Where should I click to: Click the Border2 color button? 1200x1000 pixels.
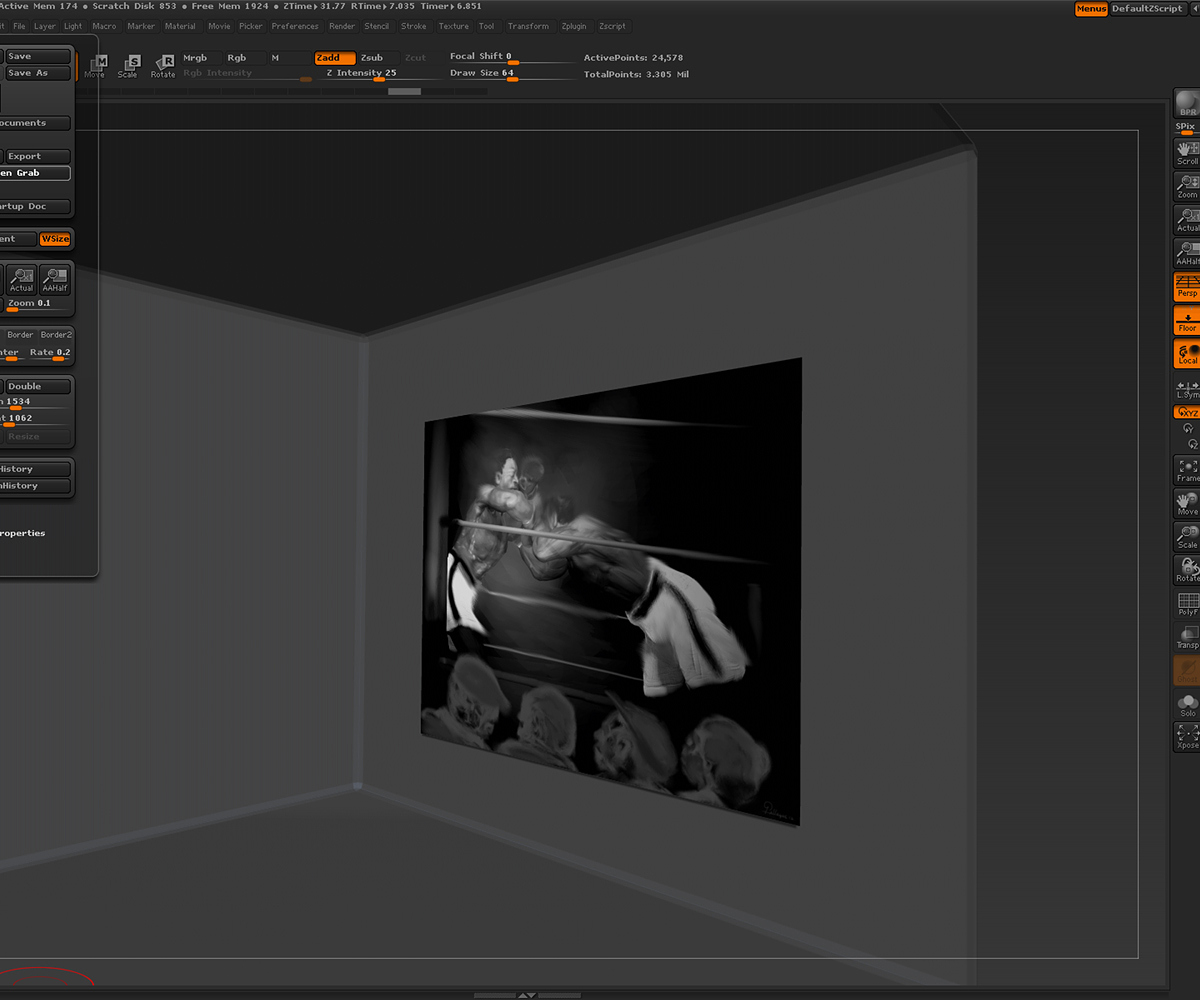[x=56, y=335]
